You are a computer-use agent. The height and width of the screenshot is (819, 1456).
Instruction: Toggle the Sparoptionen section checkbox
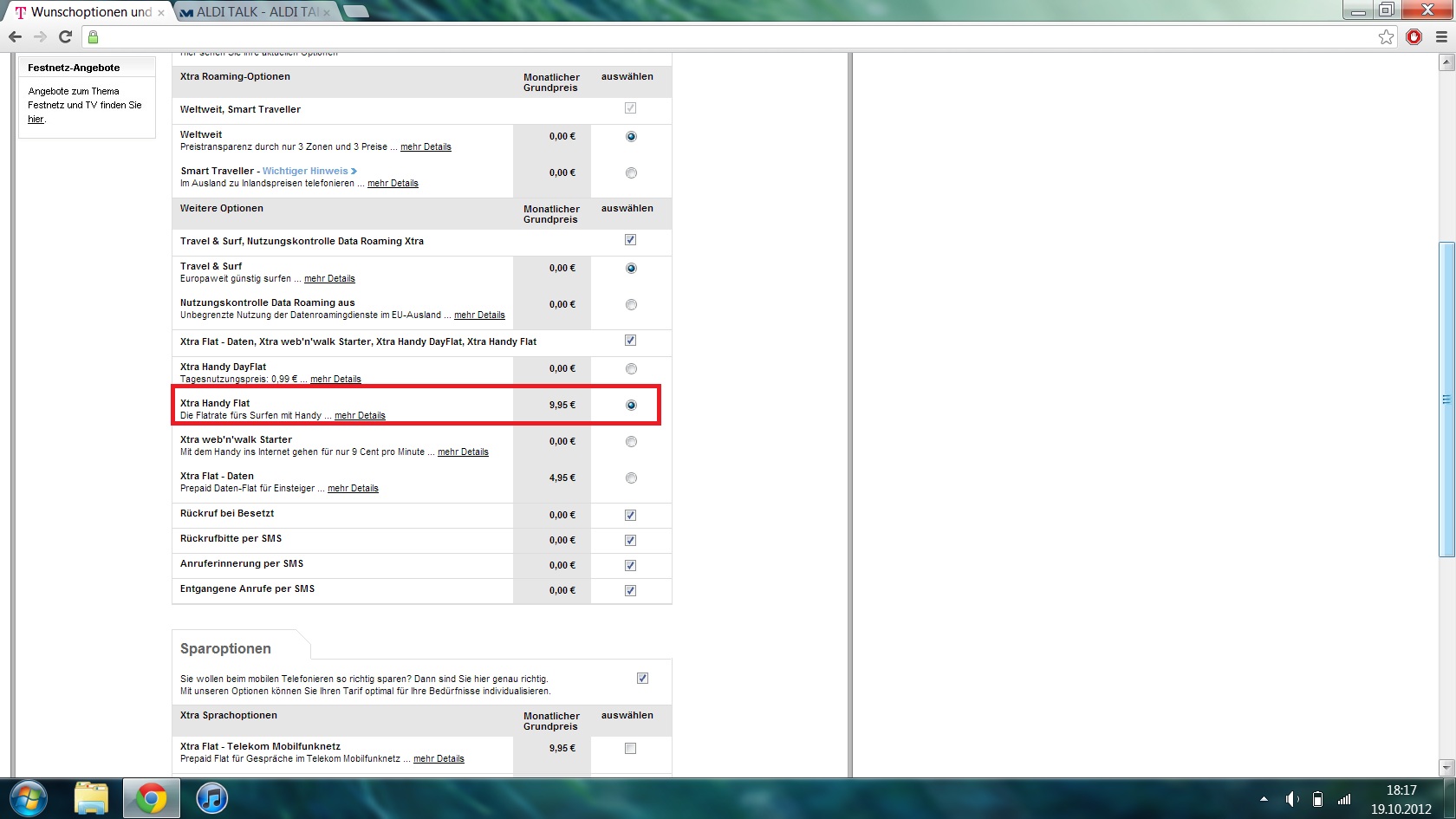(642, 678)
